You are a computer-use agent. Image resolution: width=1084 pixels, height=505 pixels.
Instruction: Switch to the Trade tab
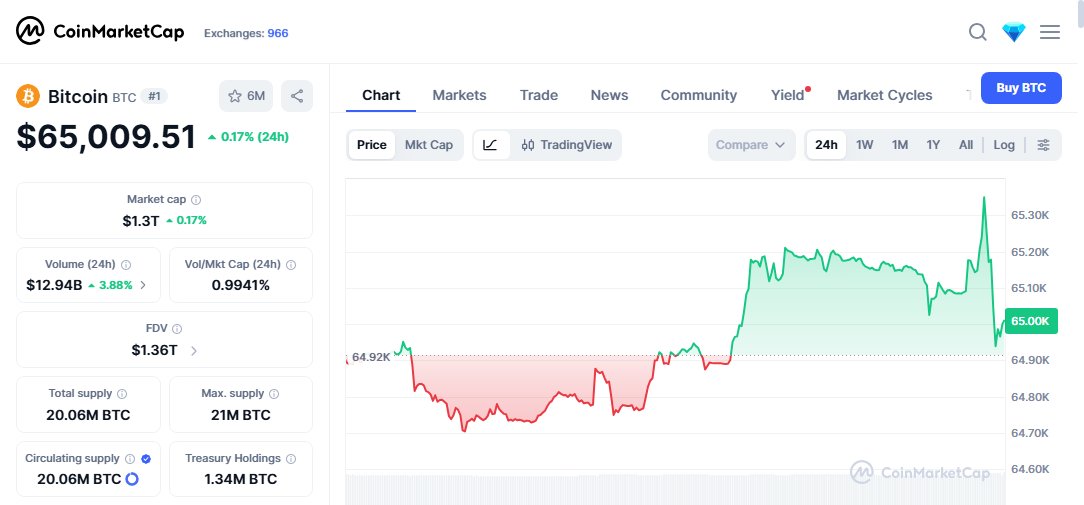(539, 95)
